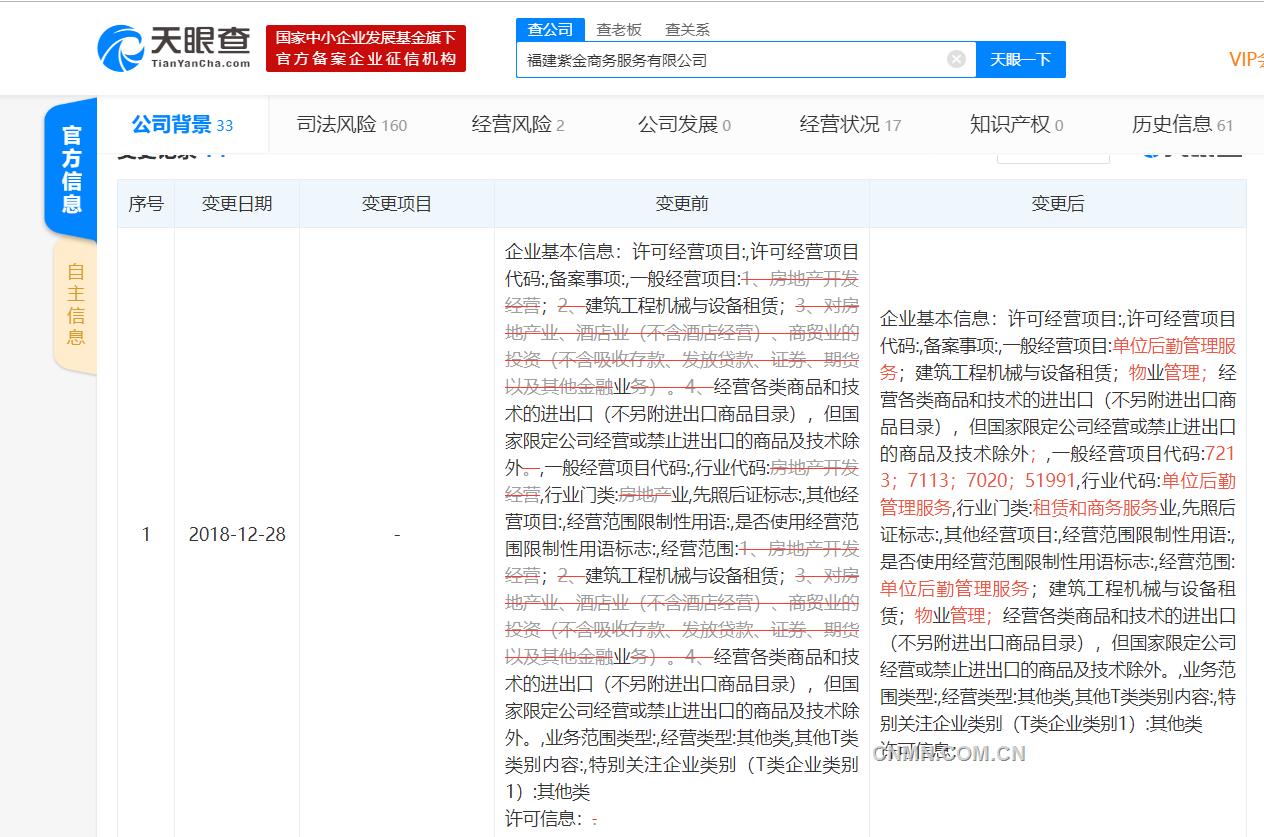Open the 历史信息 tab
The height and width of the screenshot is (837, 1264).
coord(1182,125)
